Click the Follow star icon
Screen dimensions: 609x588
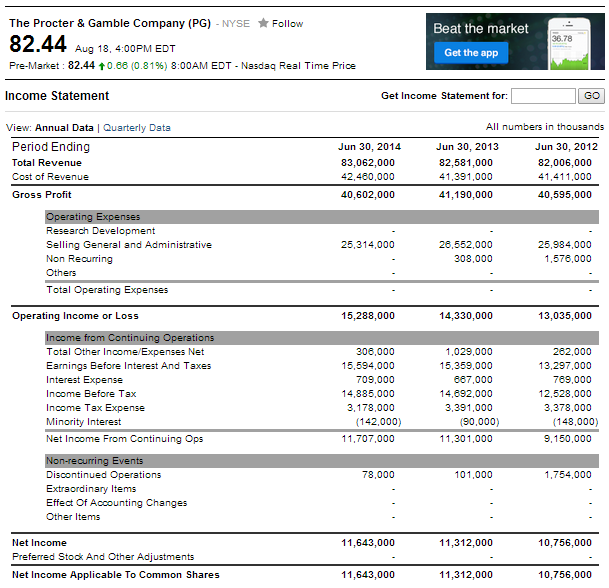click(263, 23)
